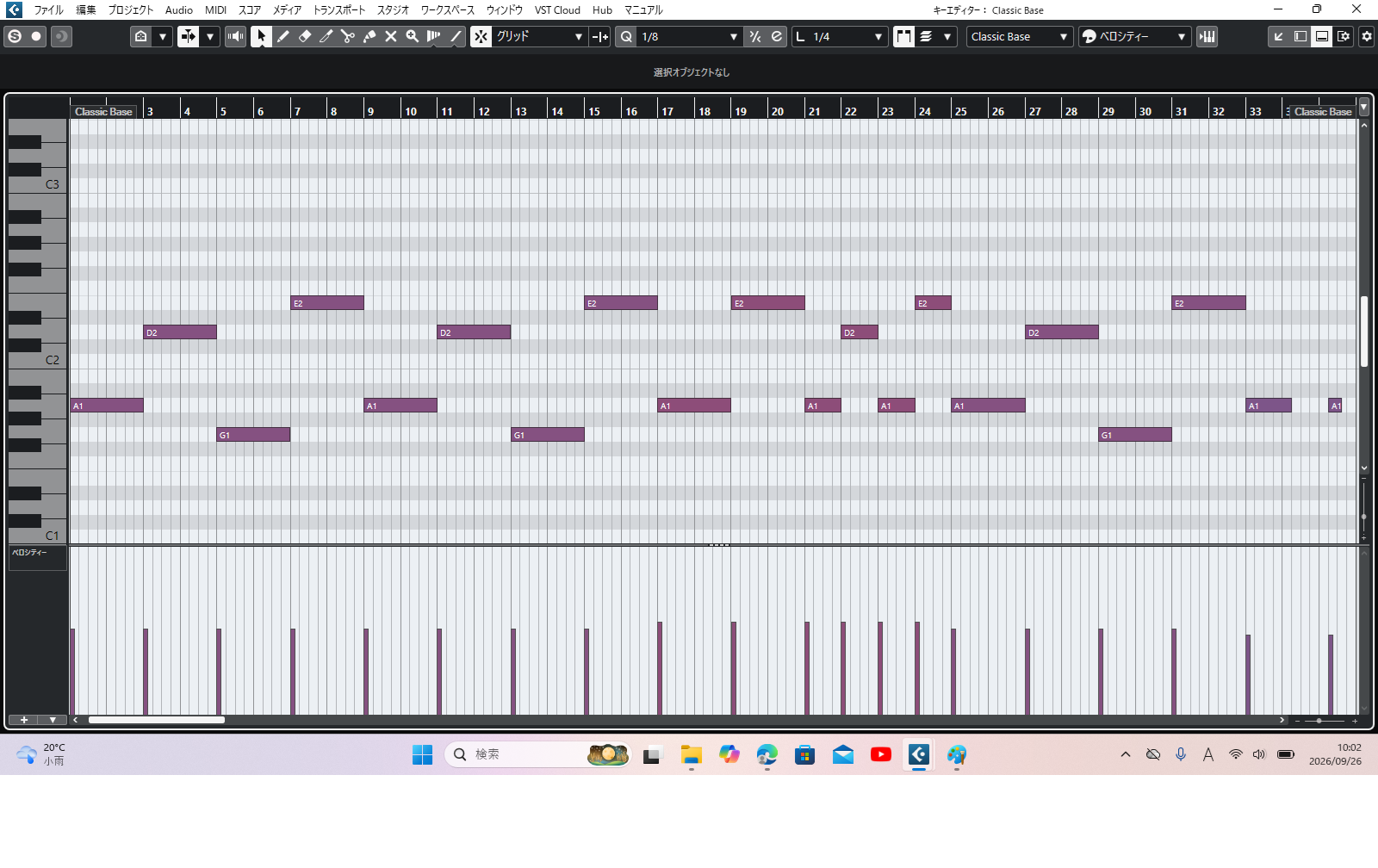Viewport: 1378px width, 868px height.
Task: Toggle Snap on/off button
Action: pyautogui.click(x=481, y=36)
